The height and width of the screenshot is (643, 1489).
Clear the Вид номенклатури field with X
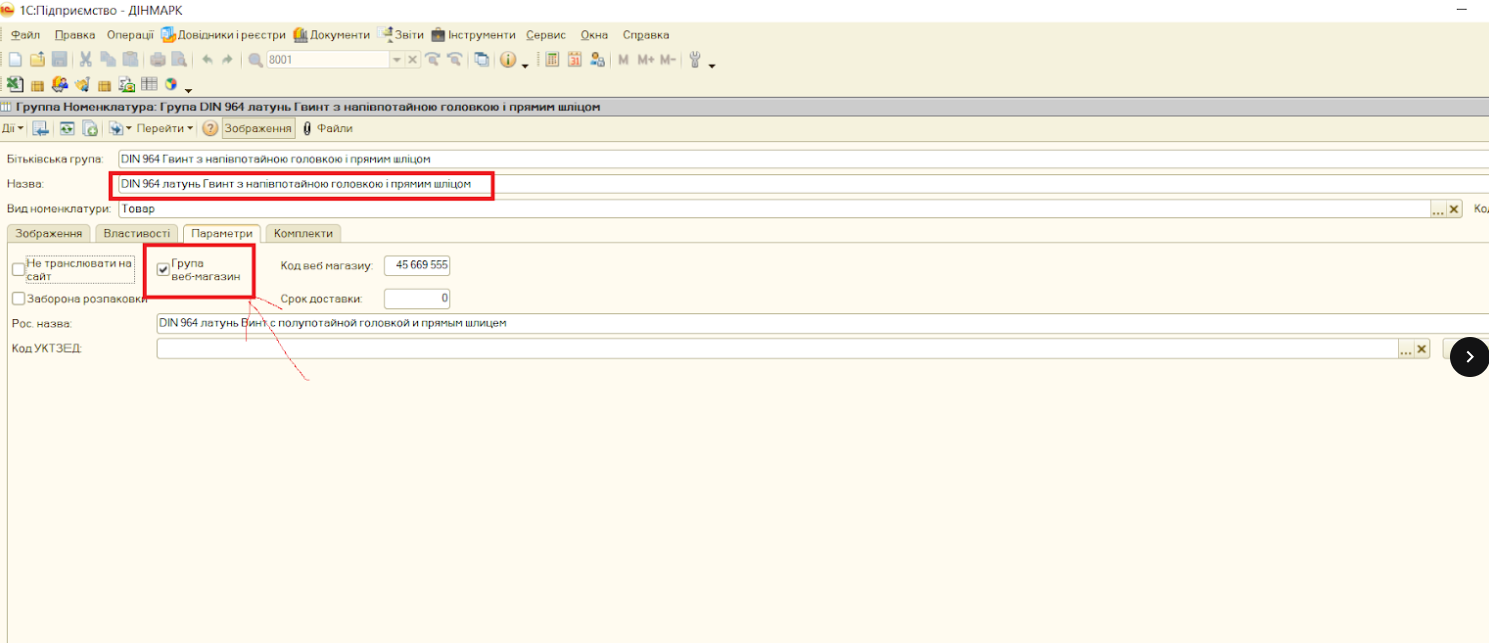coord(1454,209)
